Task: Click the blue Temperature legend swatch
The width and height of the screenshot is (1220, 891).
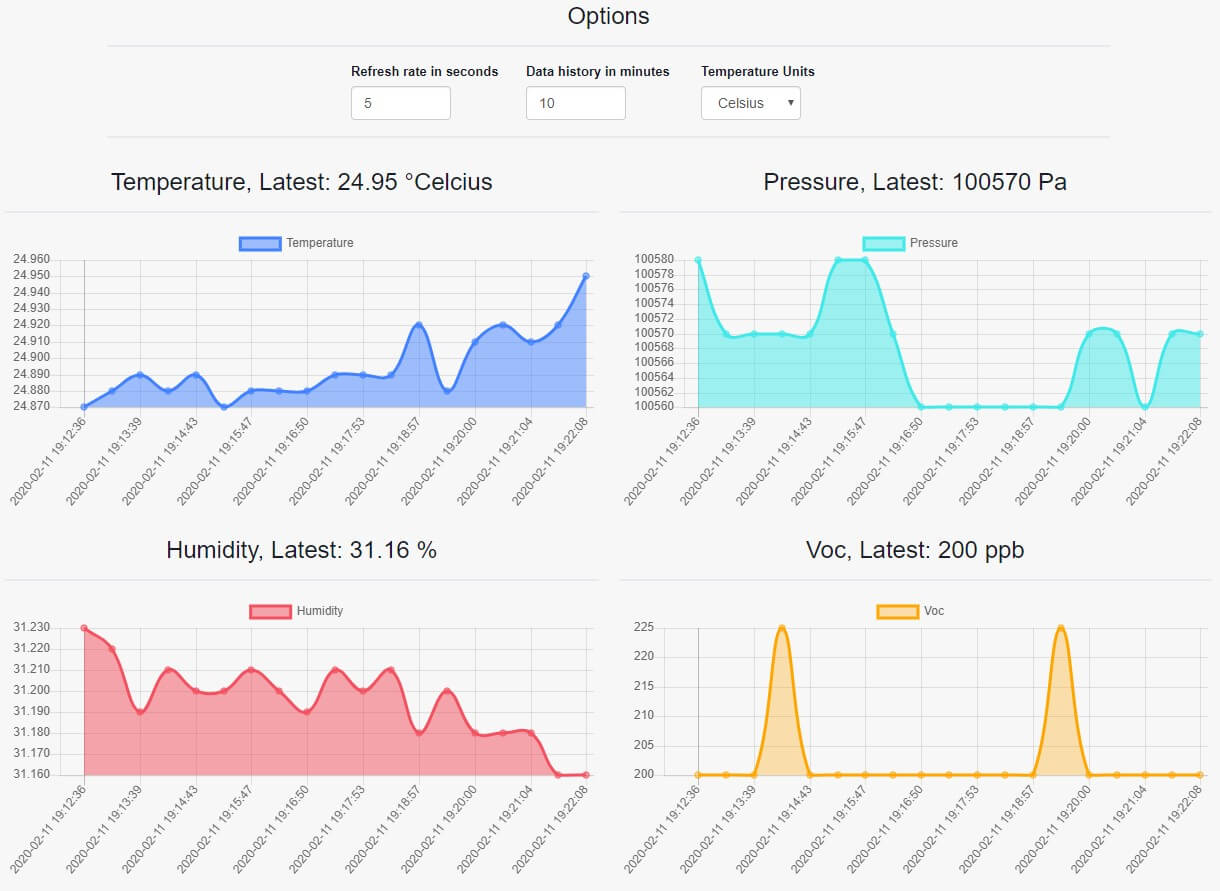Action: click(259, 243)
